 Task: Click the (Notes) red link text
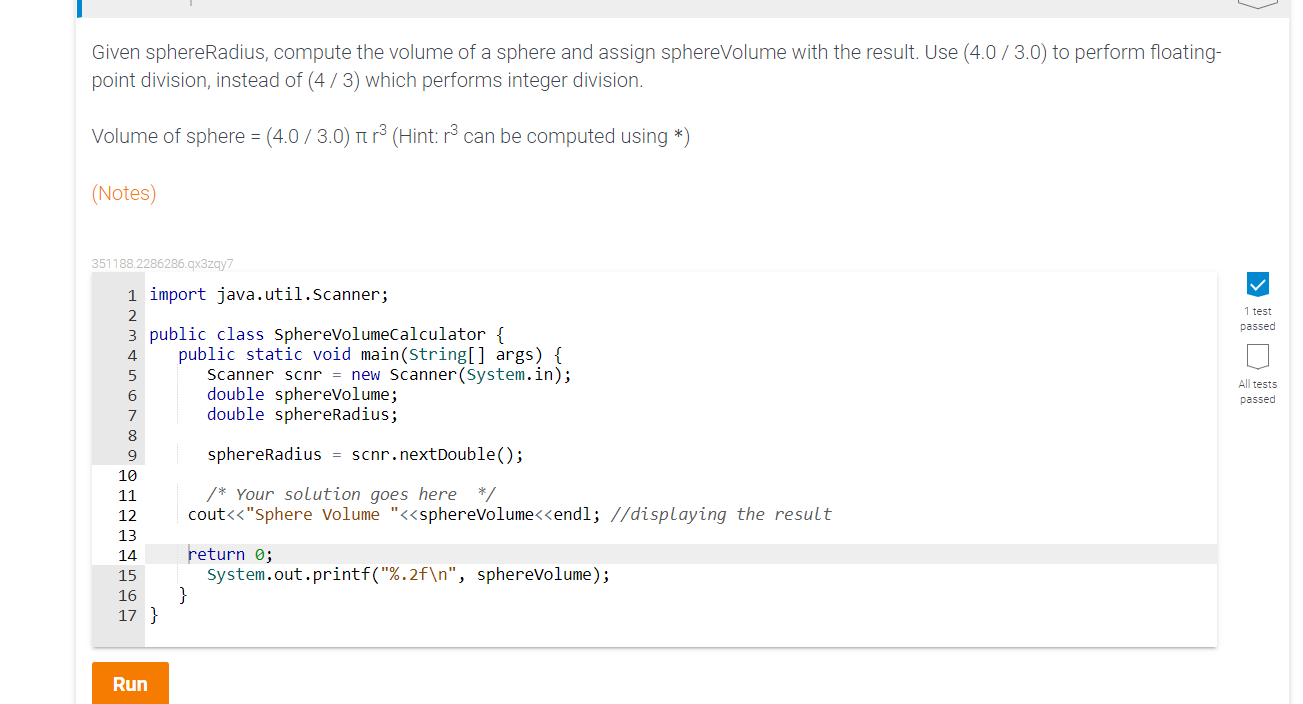123,193
